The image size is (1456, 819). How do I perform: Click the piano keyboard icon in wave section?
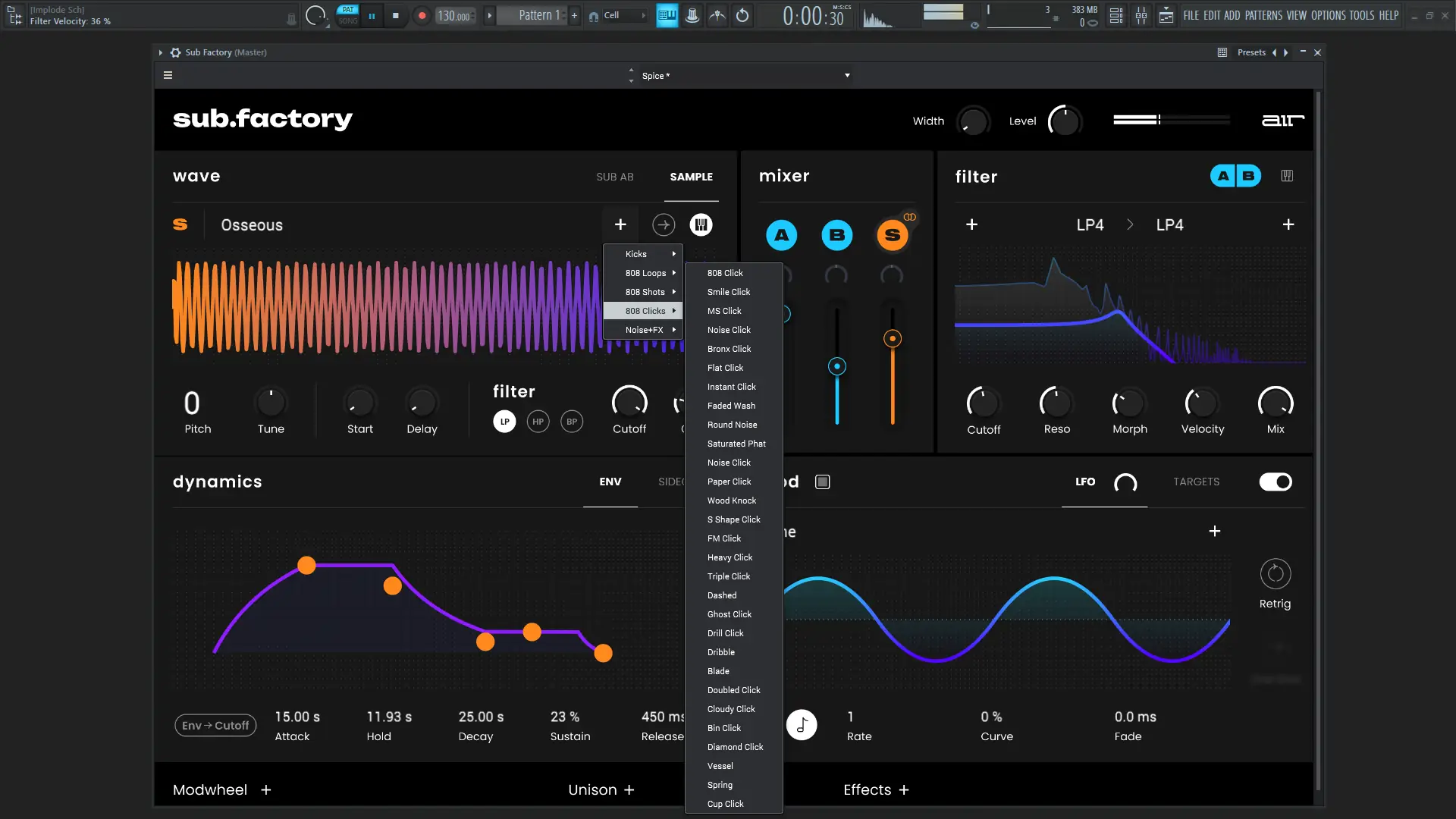pos(701,224)
